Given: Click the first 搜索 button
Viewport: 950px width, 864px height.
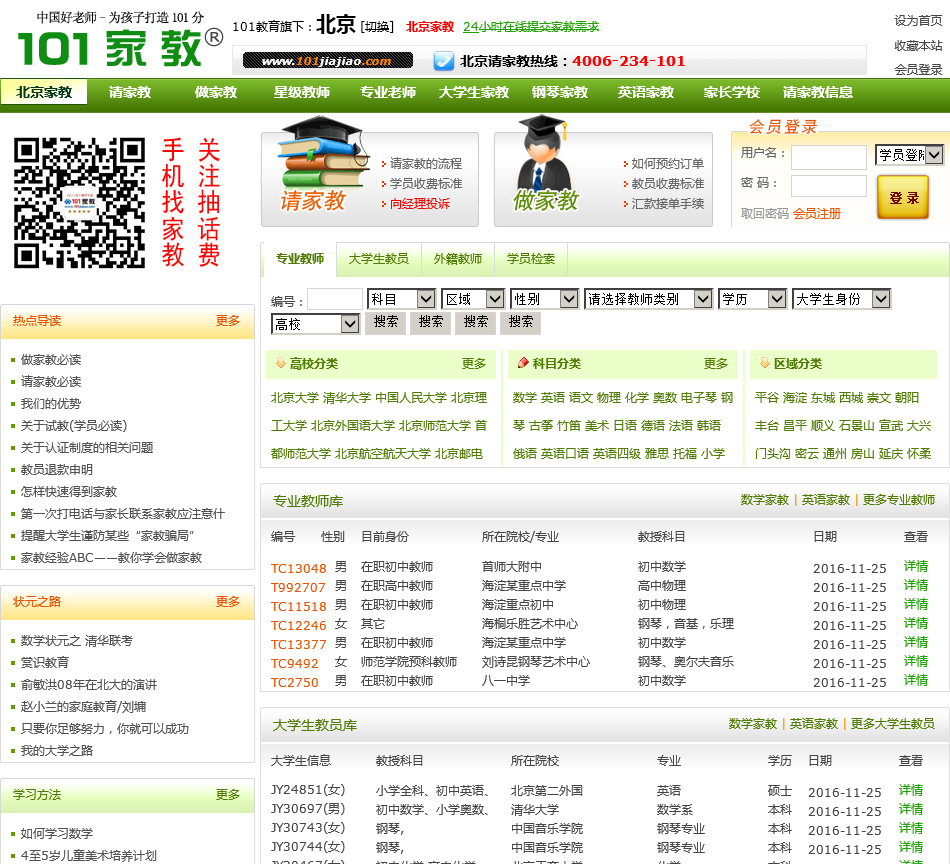Looking at the screenshot, I should [x=386, y=322].
